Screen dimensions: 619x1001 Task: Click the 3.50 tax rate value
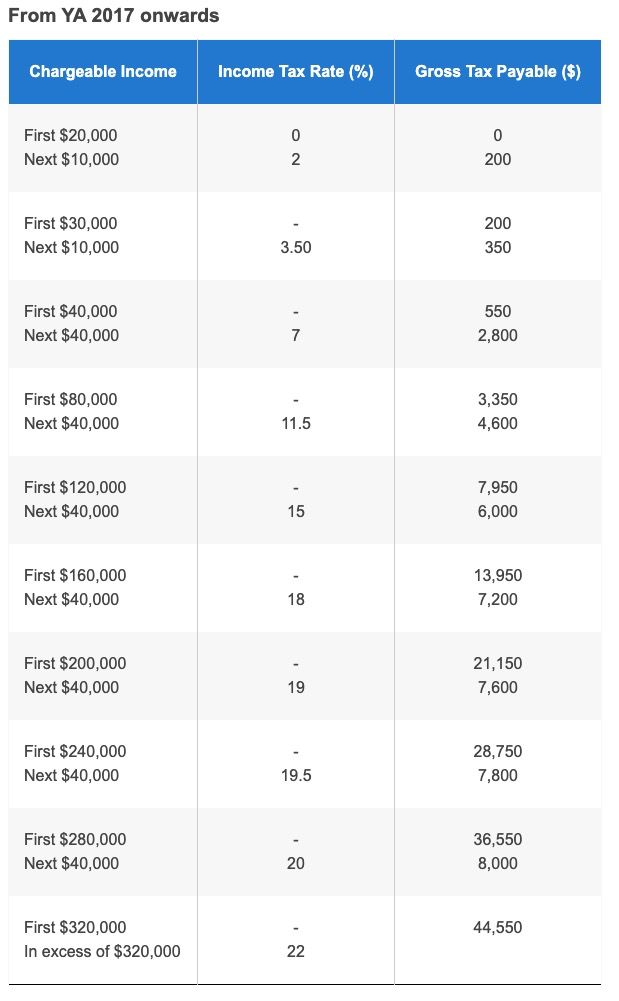(x=296, y=247)
